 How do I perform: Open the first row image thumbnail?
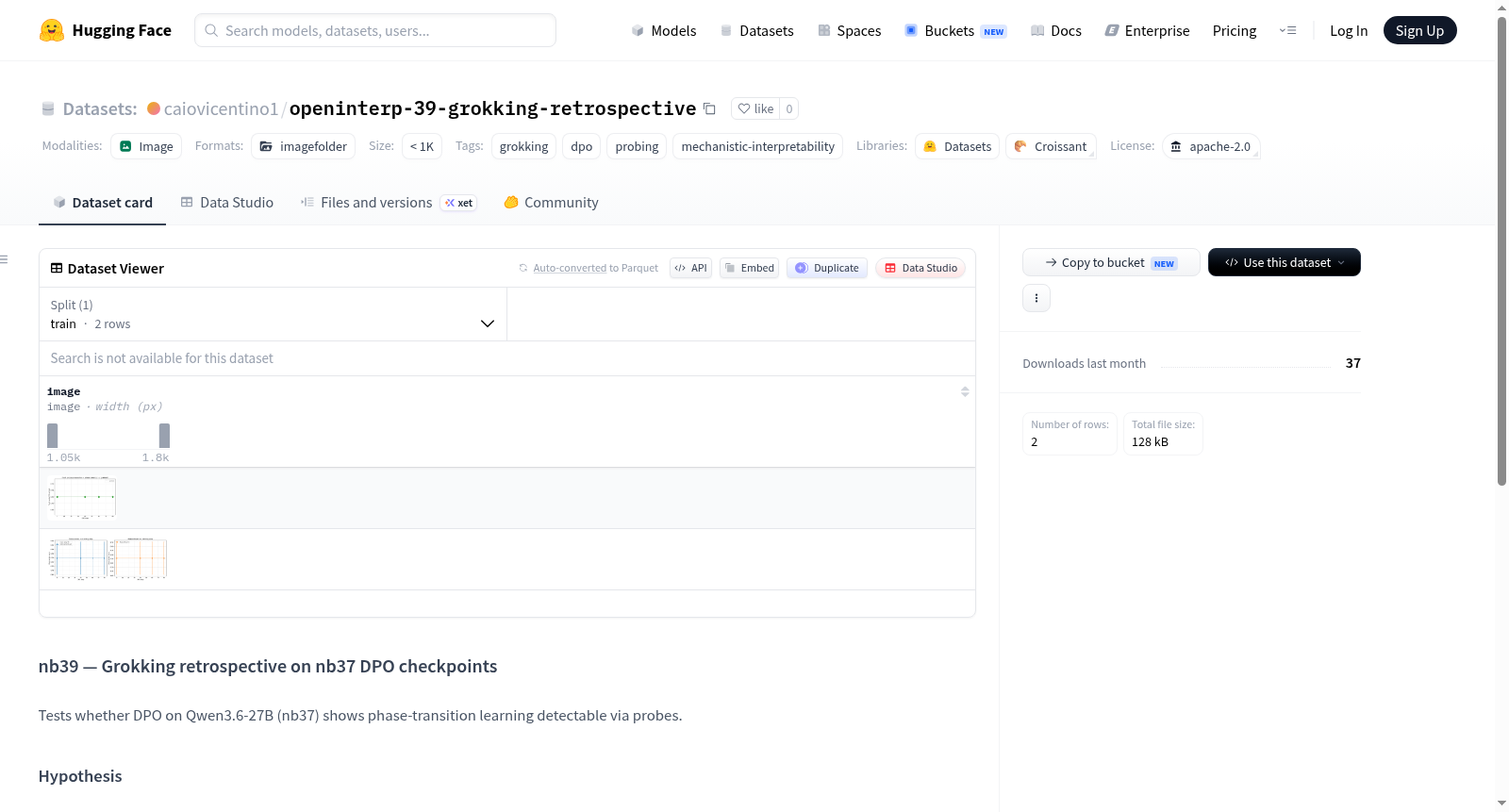pyautogui.click(x=82, y=498)
